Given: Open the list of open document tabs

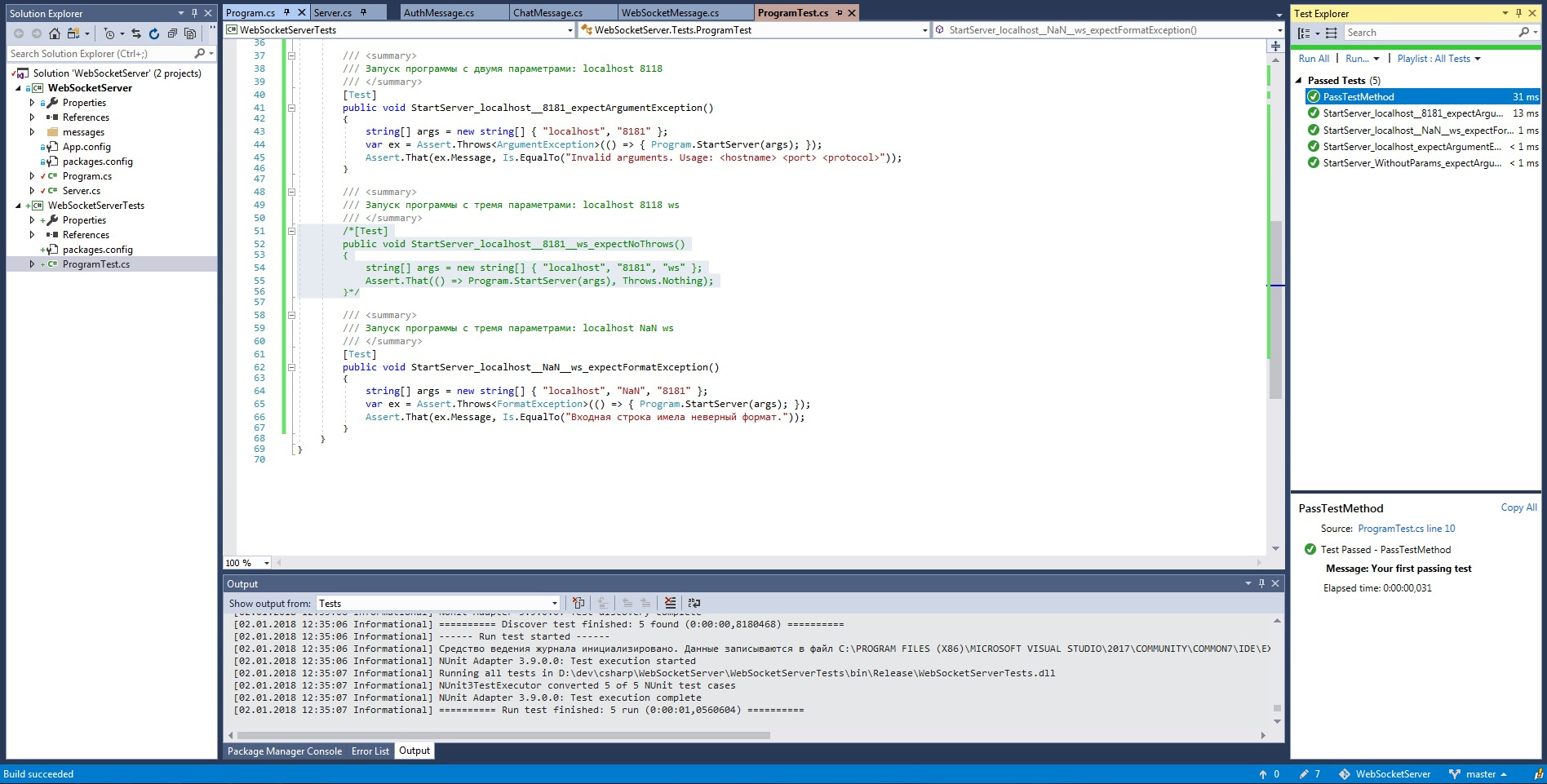Looking at the screenshot, I should [x=1279, y=15].
